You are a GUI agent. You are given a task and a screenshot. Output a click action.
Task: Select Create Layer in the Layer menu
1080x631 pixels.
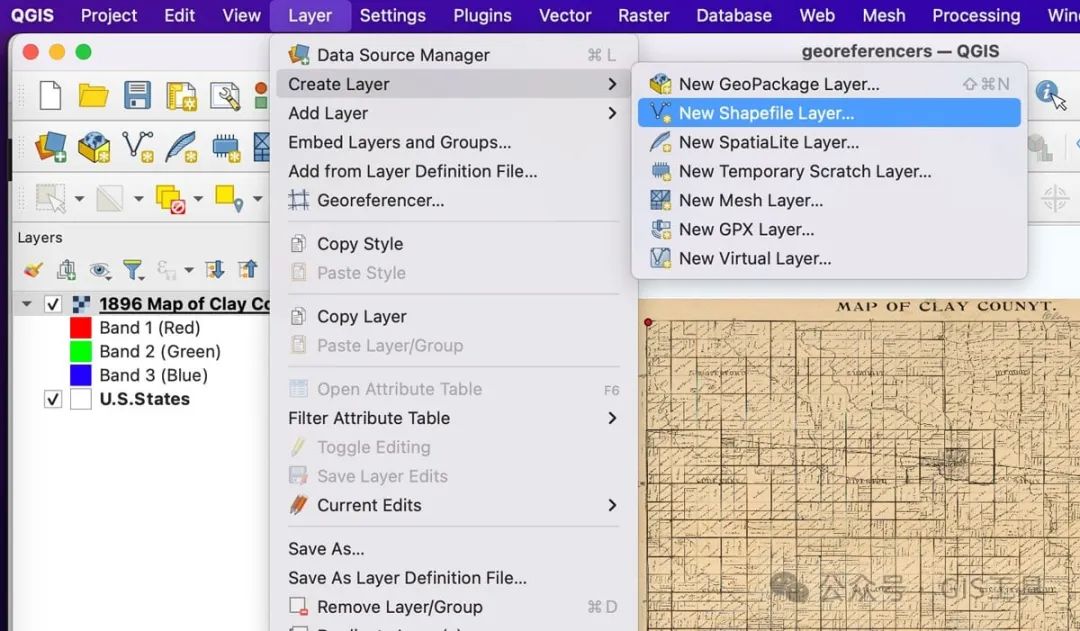pyautogui.click(x=453, y=84)
